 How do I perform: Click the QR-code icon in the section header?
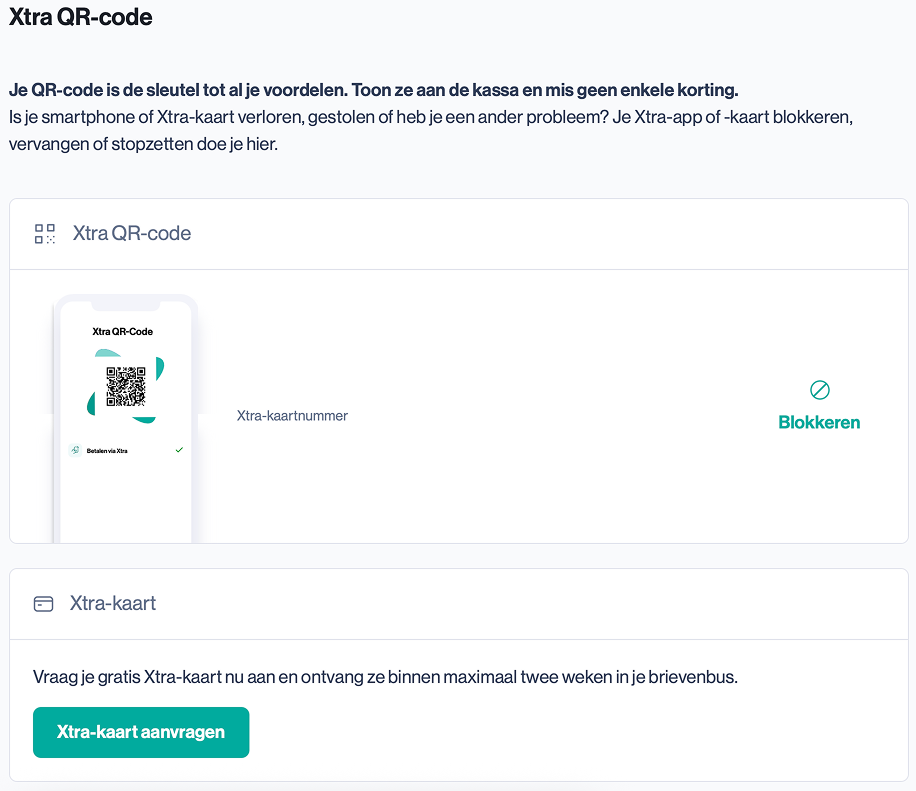pos(44,234)
